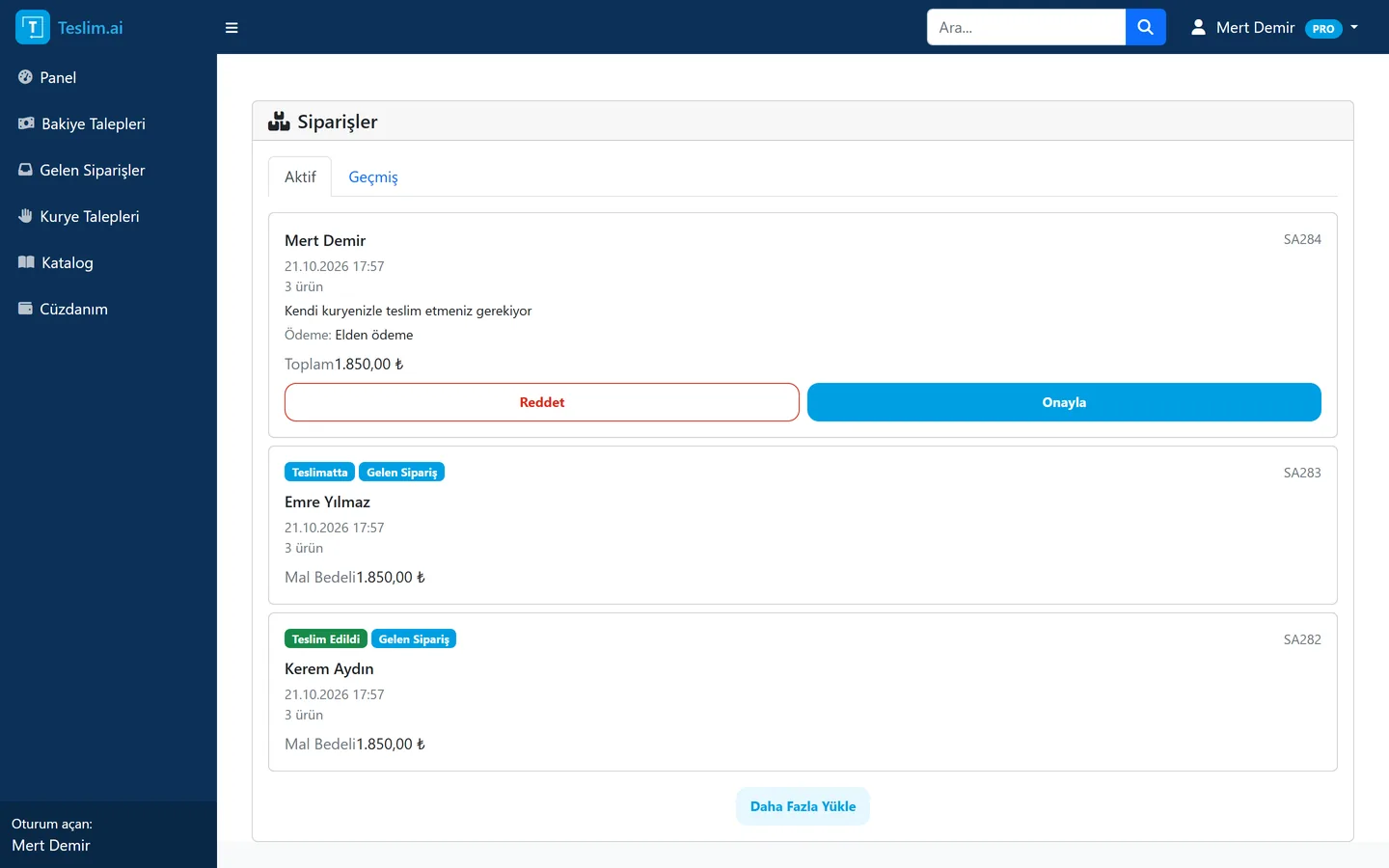The image size is (1389, 868).
Task: Toggle the sidebar hamburger menu
Action: point(231,27)
